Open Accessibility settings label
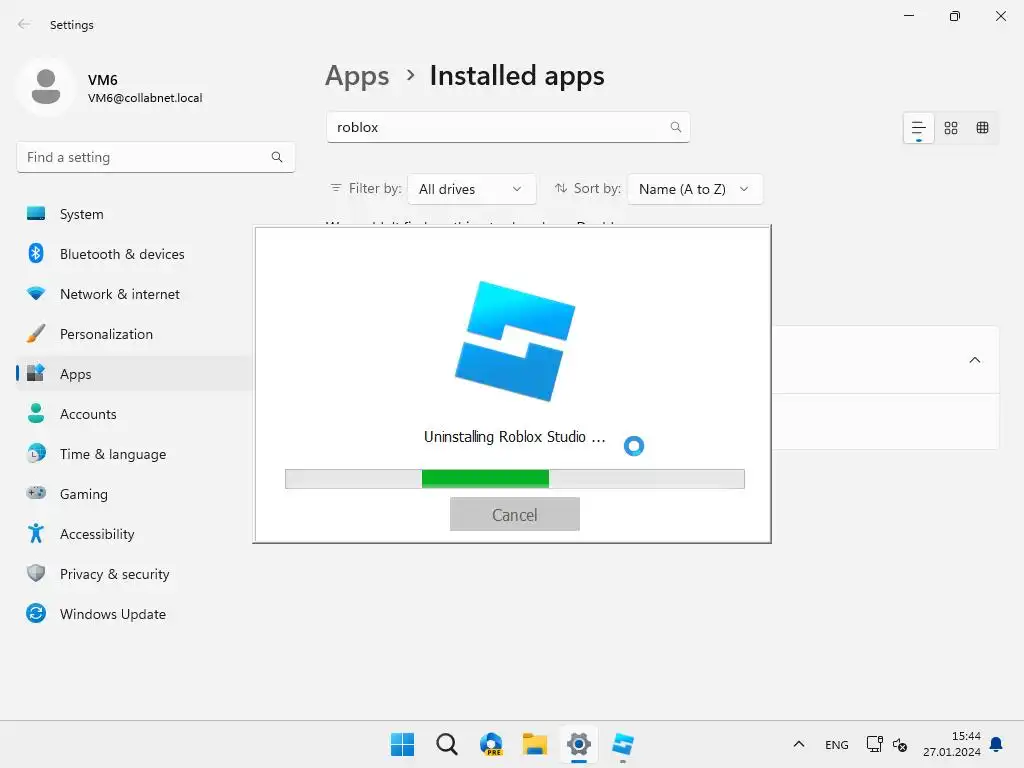1024x768 pixels. 97,534
